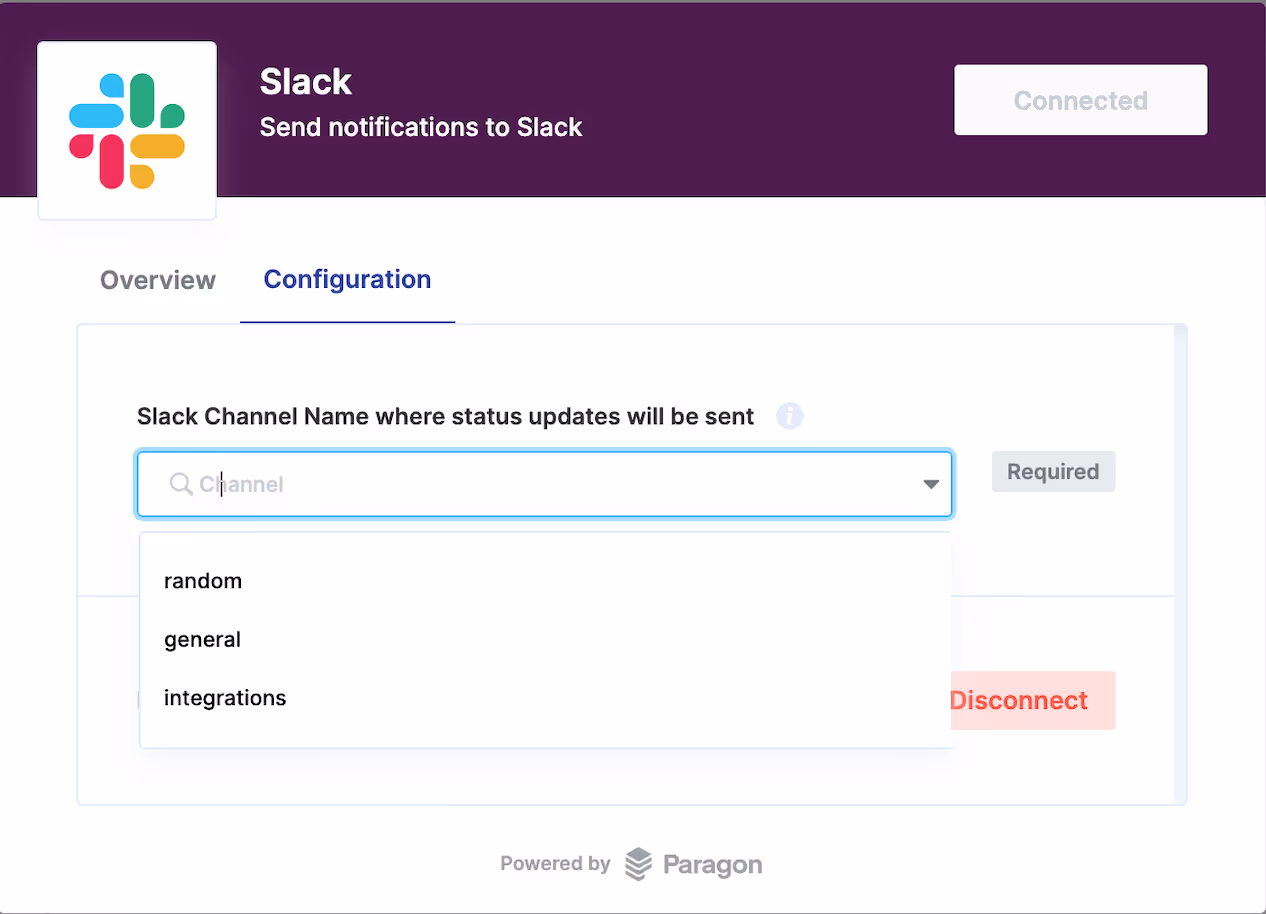Click the Powered by text in footer
This screenshot has height=914, width=1266.
[x=555, y=864]
